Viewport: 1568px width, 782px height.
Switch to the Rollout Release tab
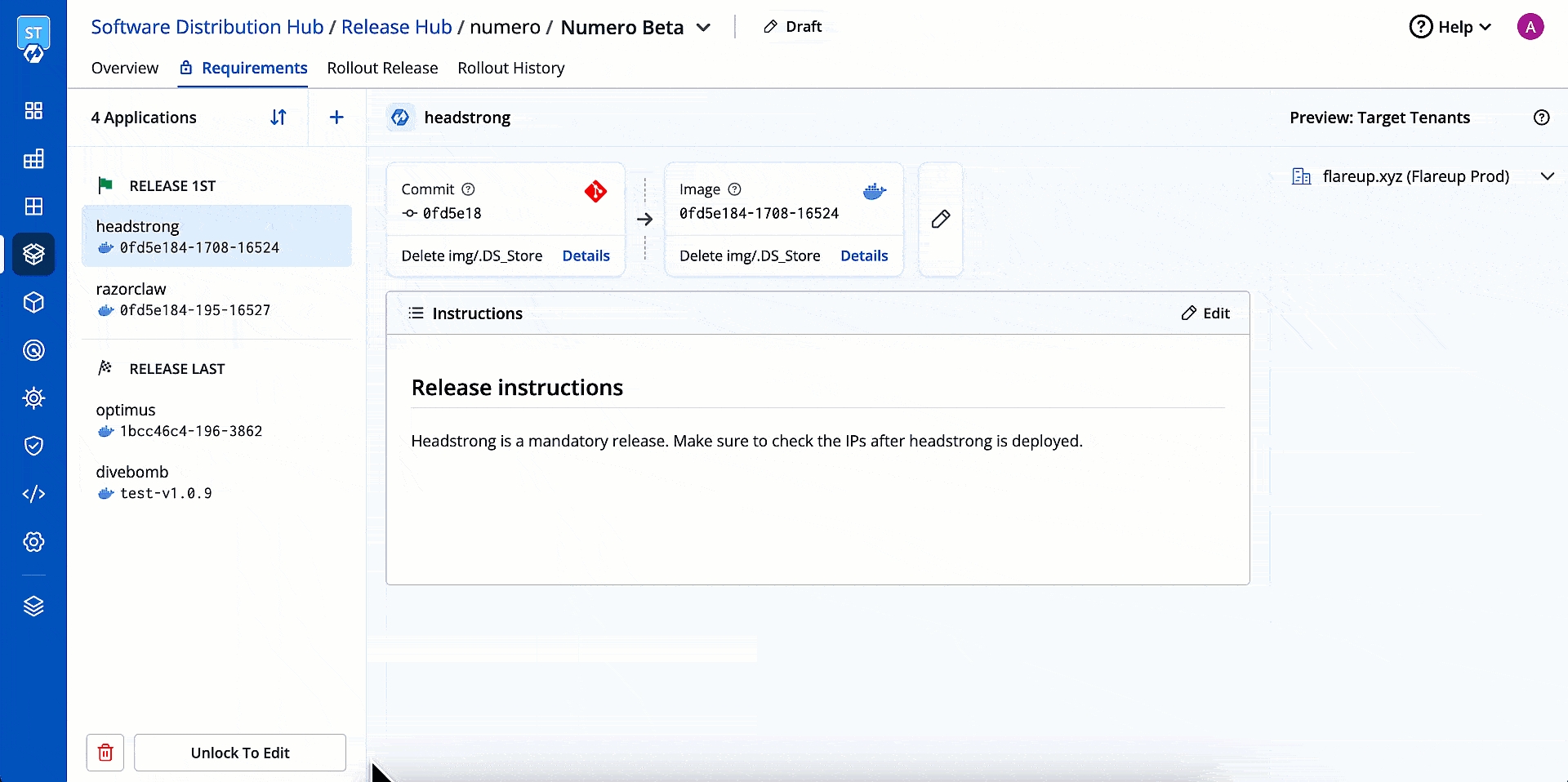(x=382, y=68)
